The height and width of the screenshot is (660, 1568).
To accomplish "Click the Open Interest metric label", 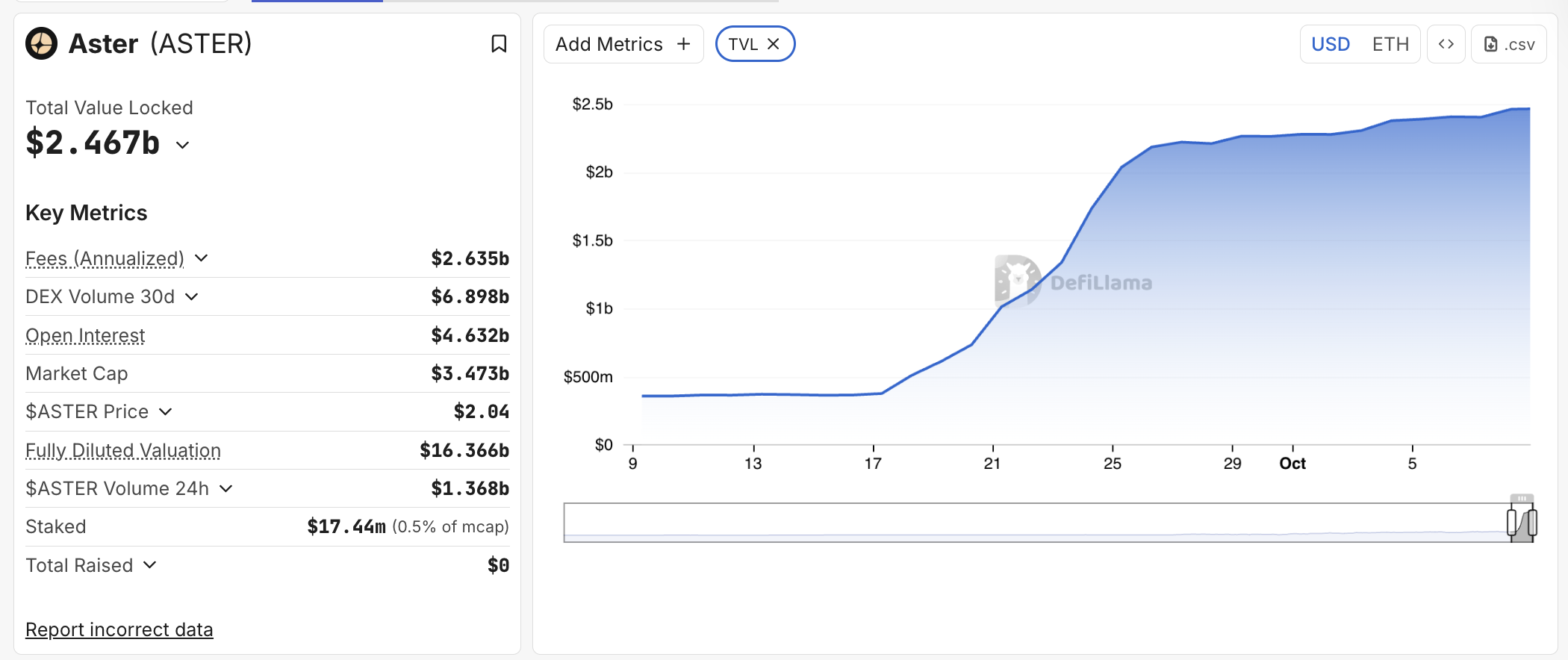I will tap(85, 336).
